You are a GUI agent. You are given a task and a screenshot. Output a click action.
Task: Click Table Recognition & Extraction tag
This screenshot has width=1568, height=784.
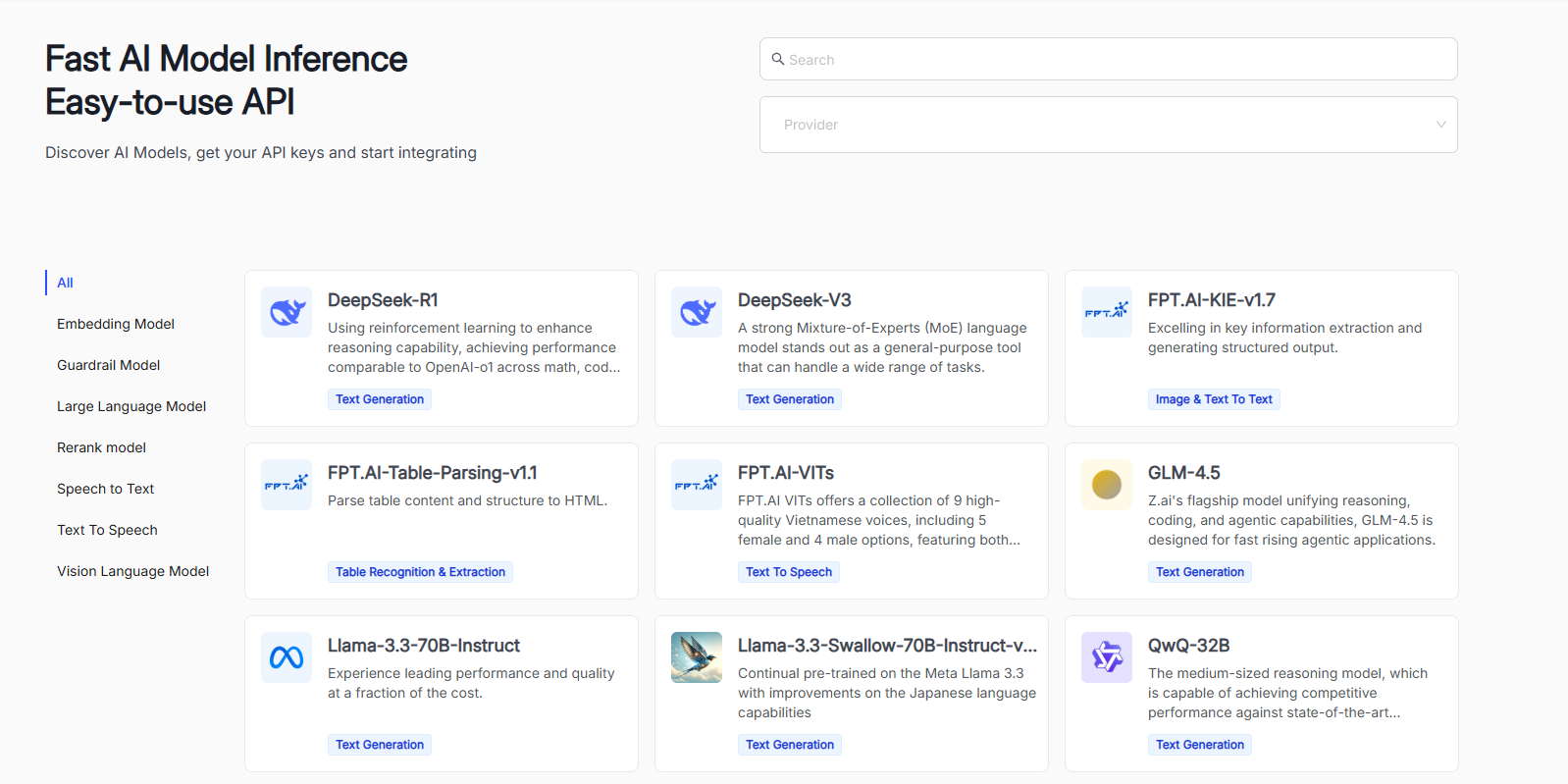tap(420, 572)
